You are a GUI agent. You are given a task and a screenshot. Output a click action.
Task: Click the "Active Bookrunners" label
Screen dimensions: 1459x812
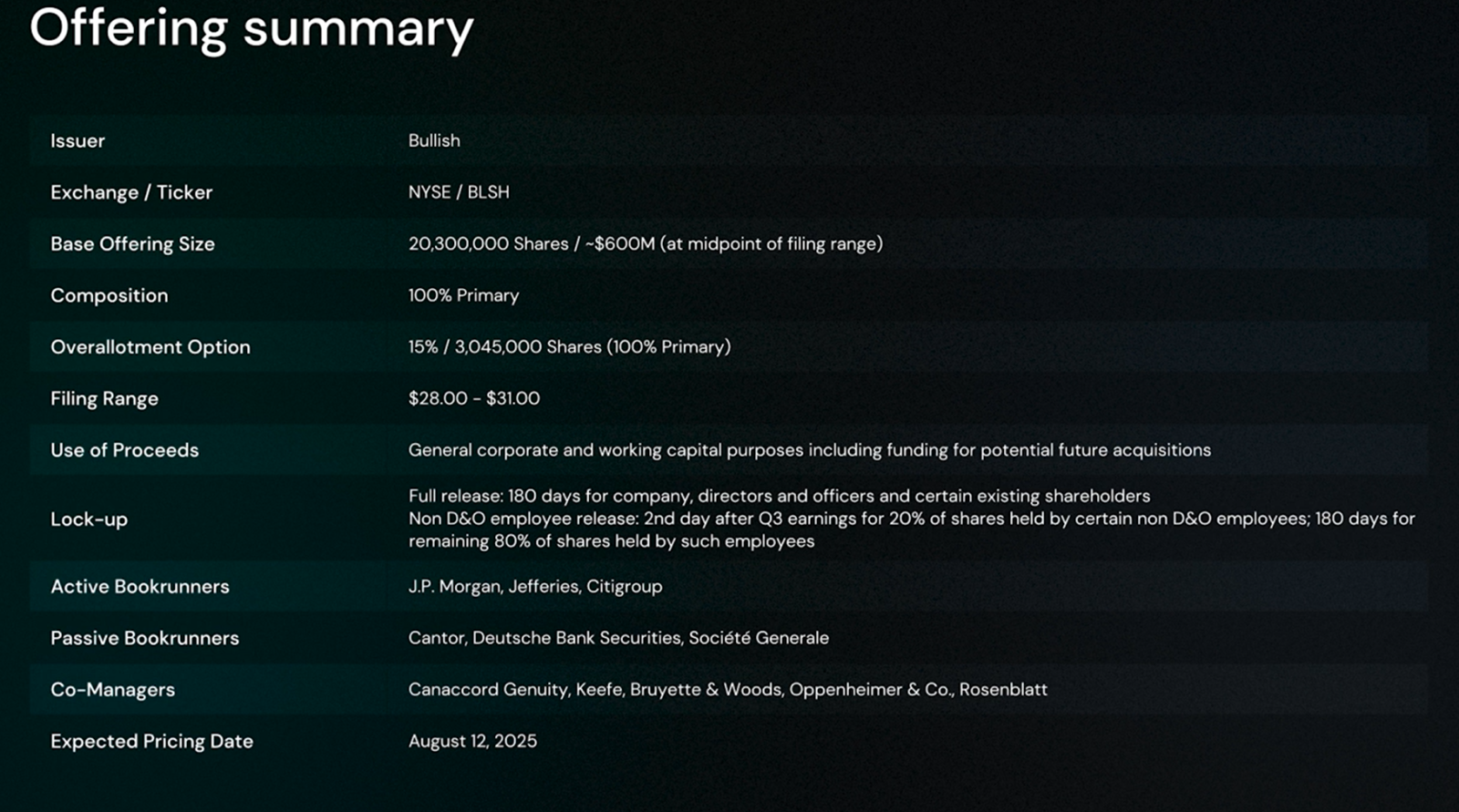tap(140, 587)
